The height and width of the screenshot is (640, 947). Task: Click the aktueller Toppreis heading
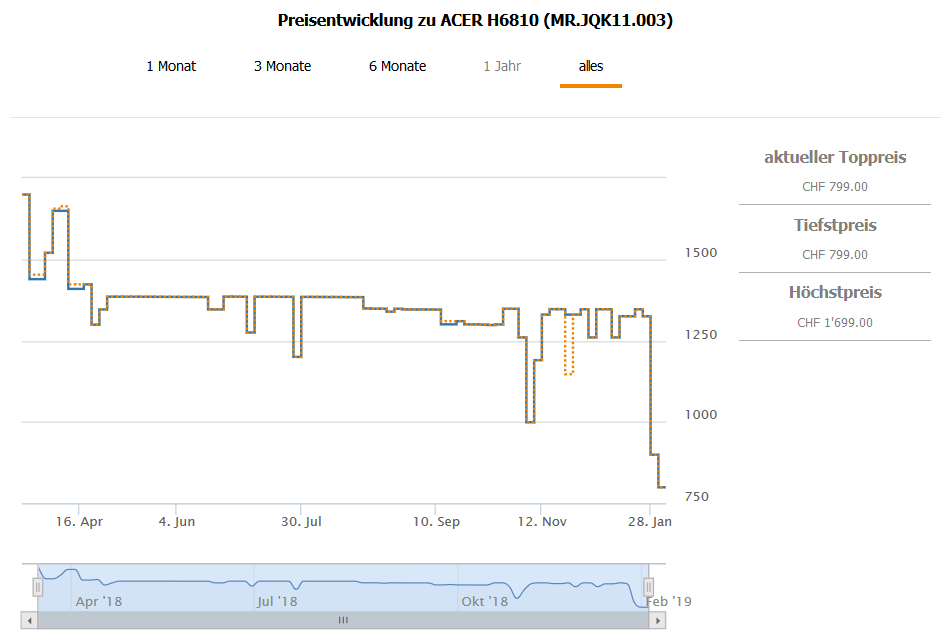coord(835,157)
